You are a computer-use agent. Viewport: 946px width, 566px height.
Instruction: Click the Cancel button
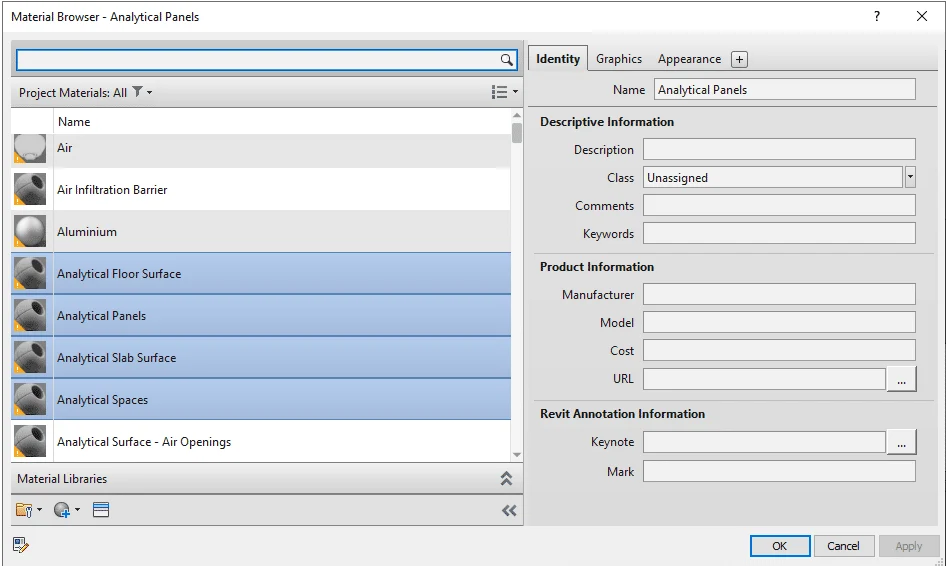[x=843, y=545]
